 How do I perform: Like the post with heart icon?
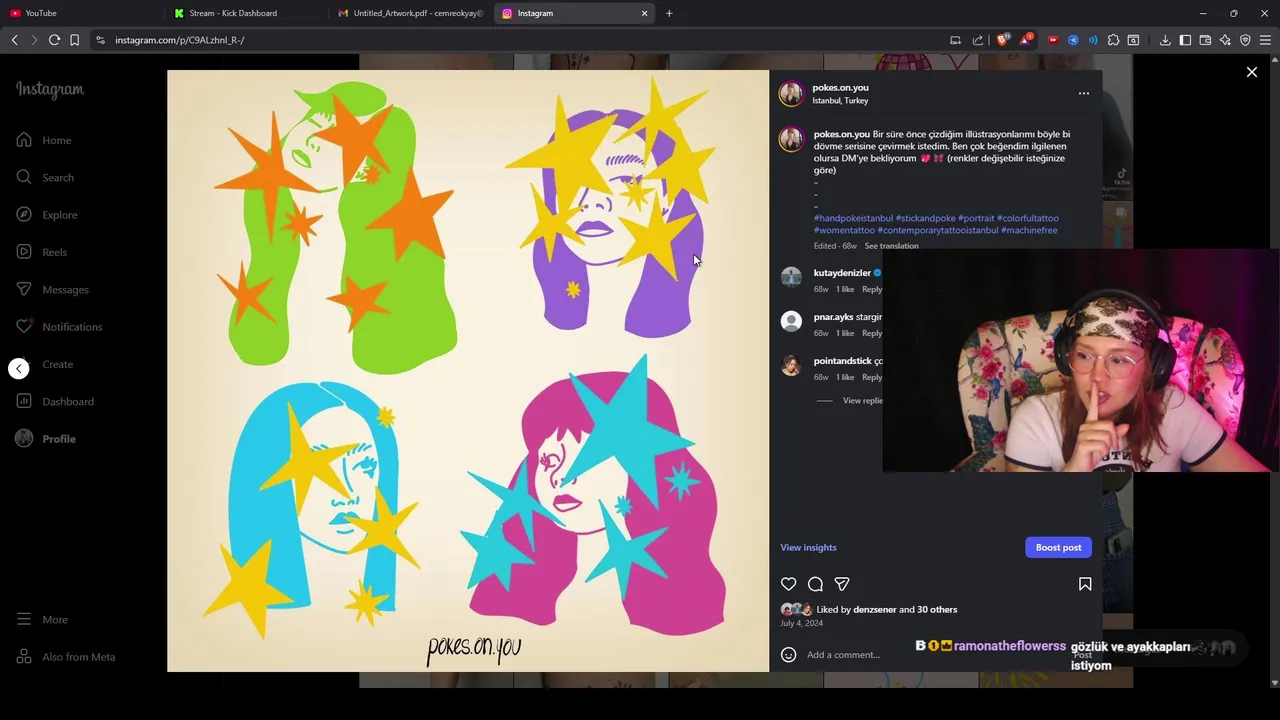789,584
